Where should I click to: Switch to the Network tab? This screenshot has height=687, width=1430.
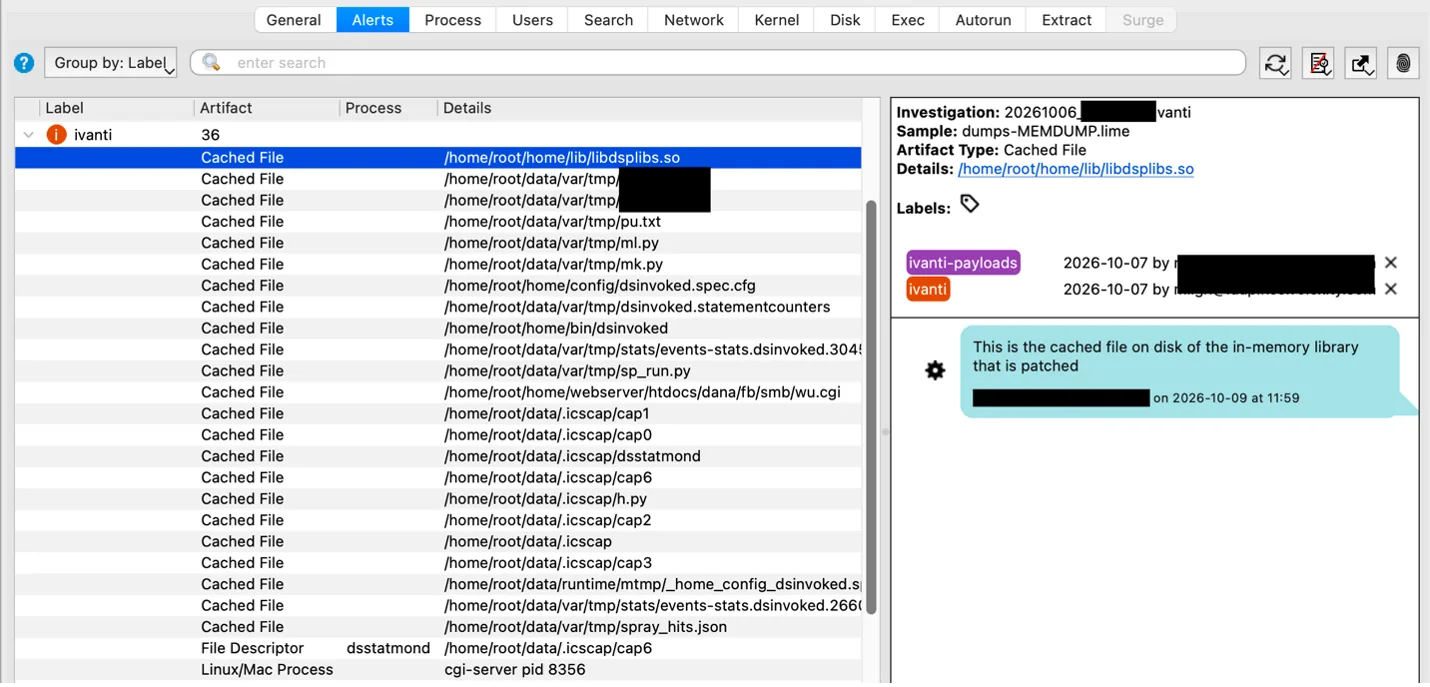(x=694, y=20)
